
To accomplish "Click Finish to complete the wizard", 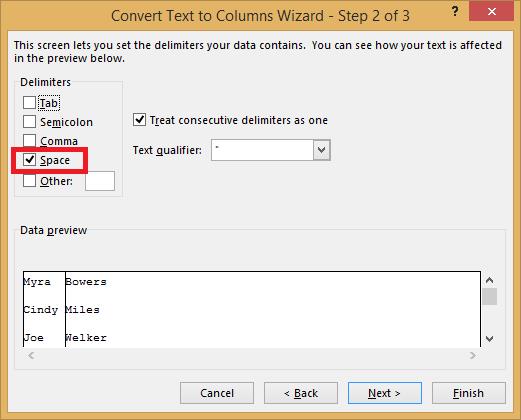I will tap(469, 393).
